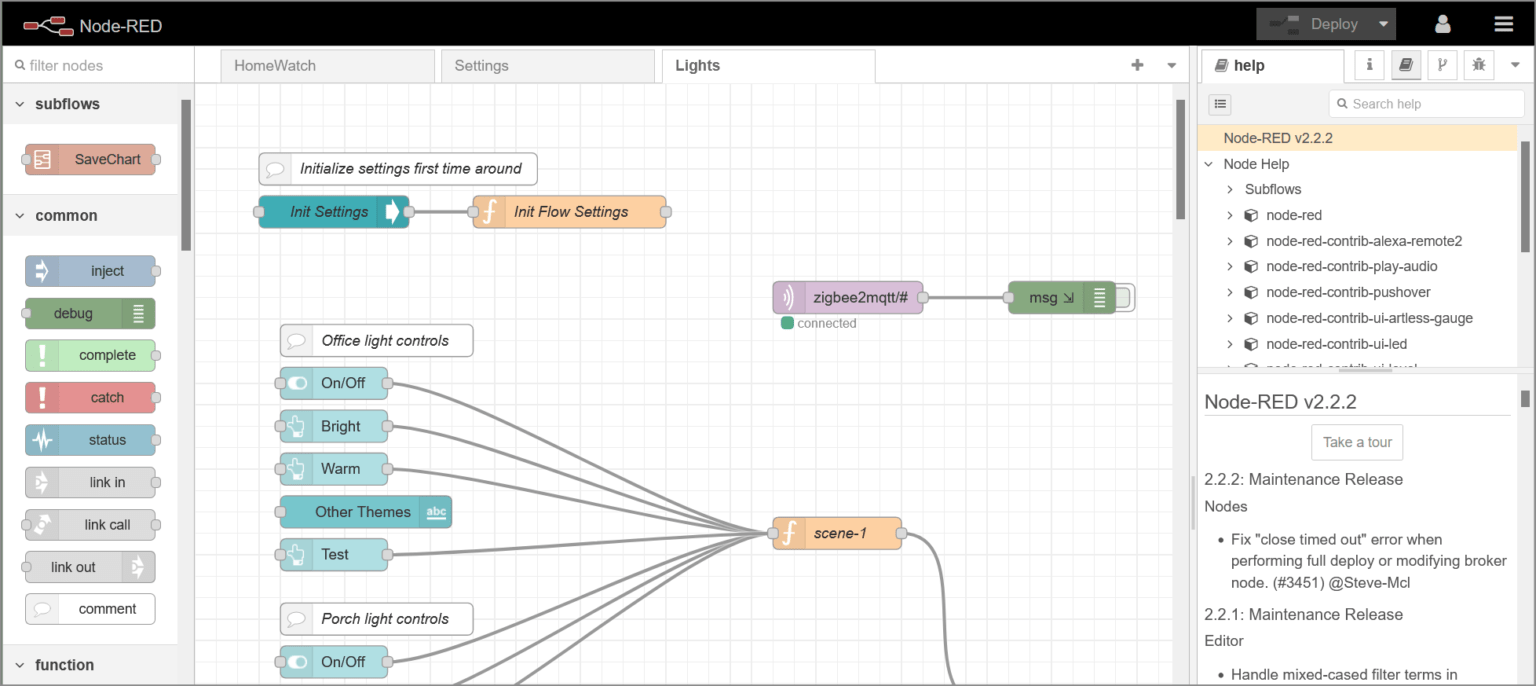
Task: Click the add new flow plus icon
Action: [1137, 65]
